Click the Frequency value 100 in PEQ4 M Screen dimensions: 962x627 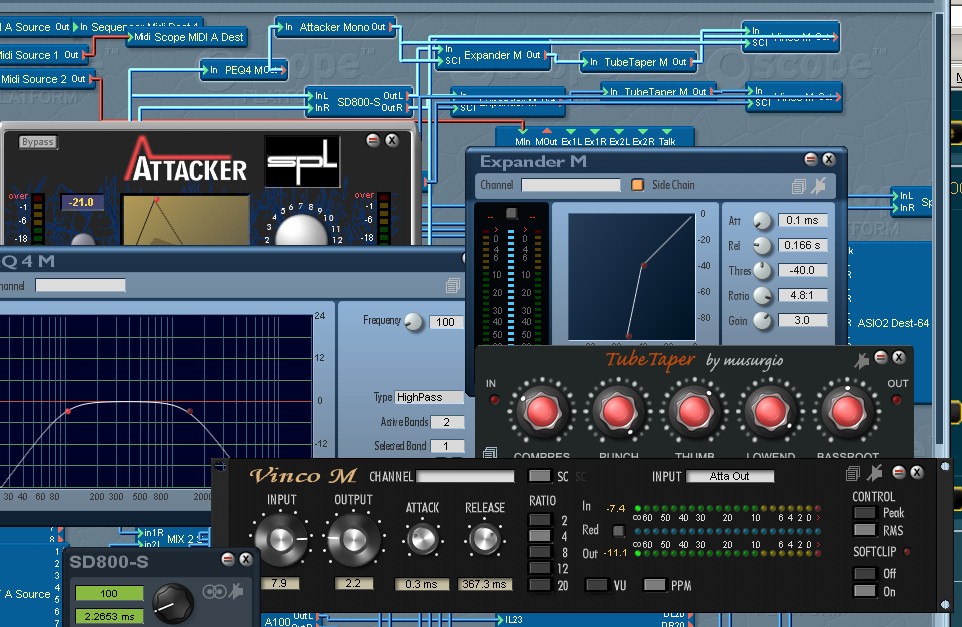tap(445, 322)
